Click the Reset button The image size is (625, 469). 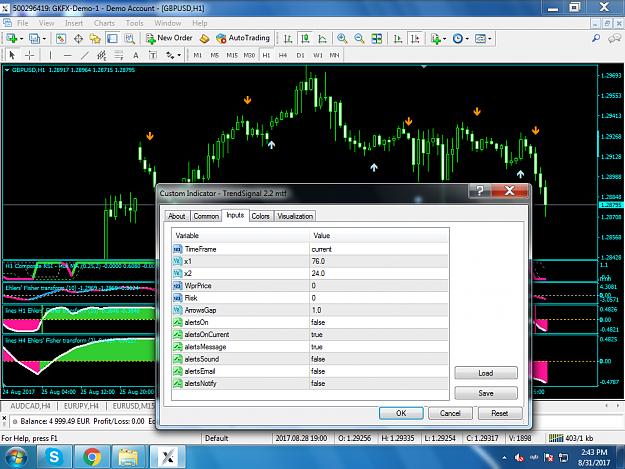pyautogui.click(x=499, y=413)
